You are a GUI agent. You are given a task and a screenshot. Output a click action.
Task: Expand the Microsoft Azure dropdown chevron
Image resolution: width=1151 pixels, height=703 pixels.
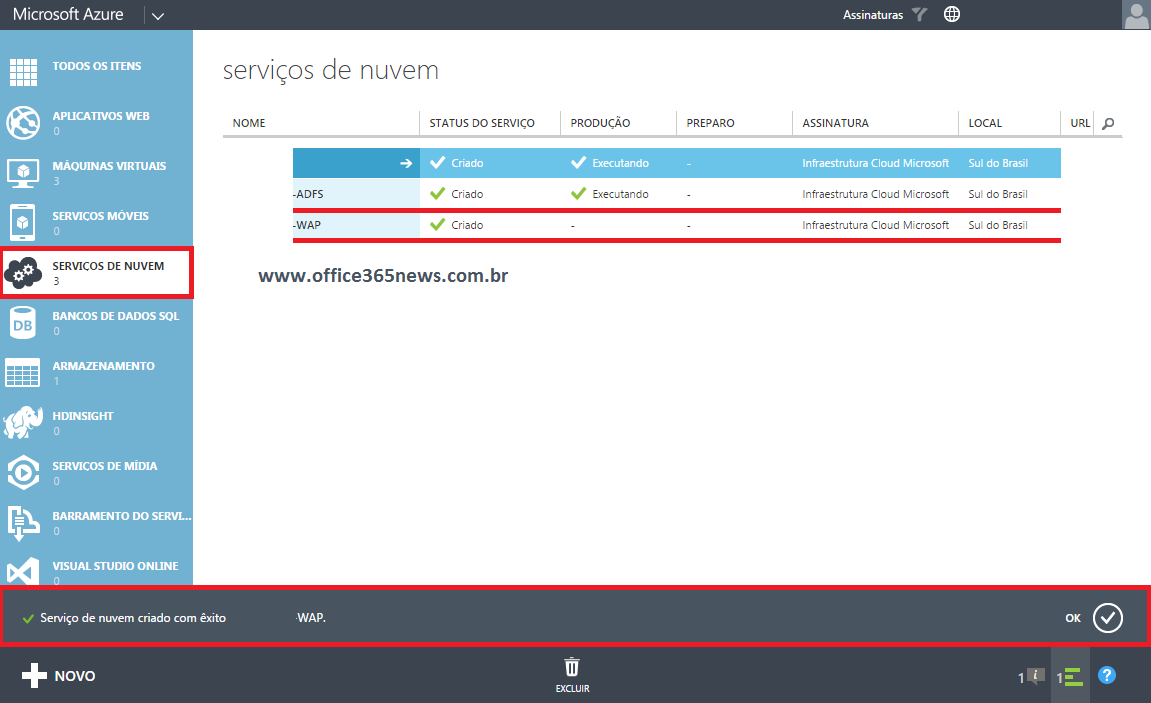point(158,16)
